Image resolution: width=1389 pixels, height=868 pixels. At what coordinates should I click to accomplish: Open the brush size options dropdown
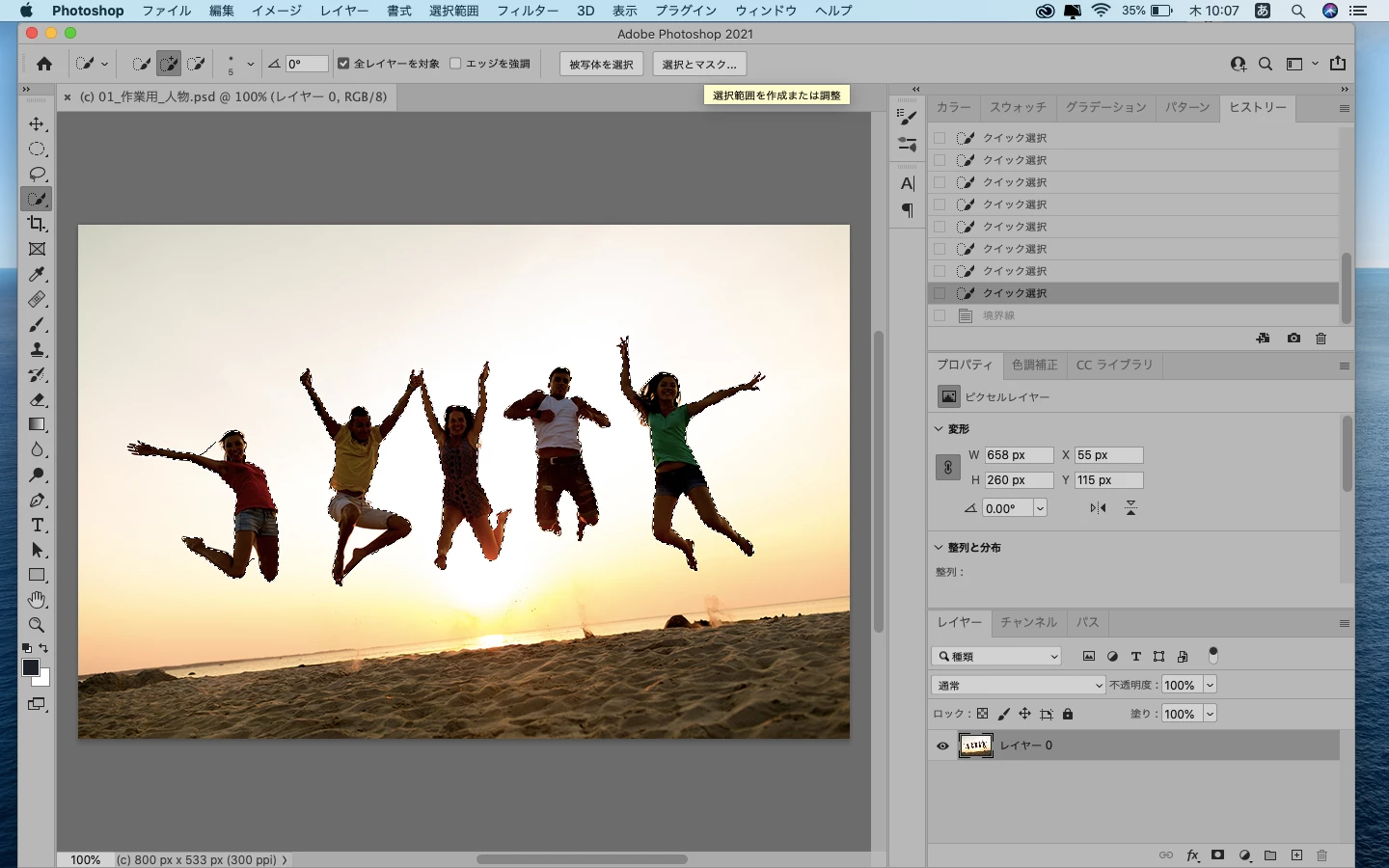pos(251,64)
